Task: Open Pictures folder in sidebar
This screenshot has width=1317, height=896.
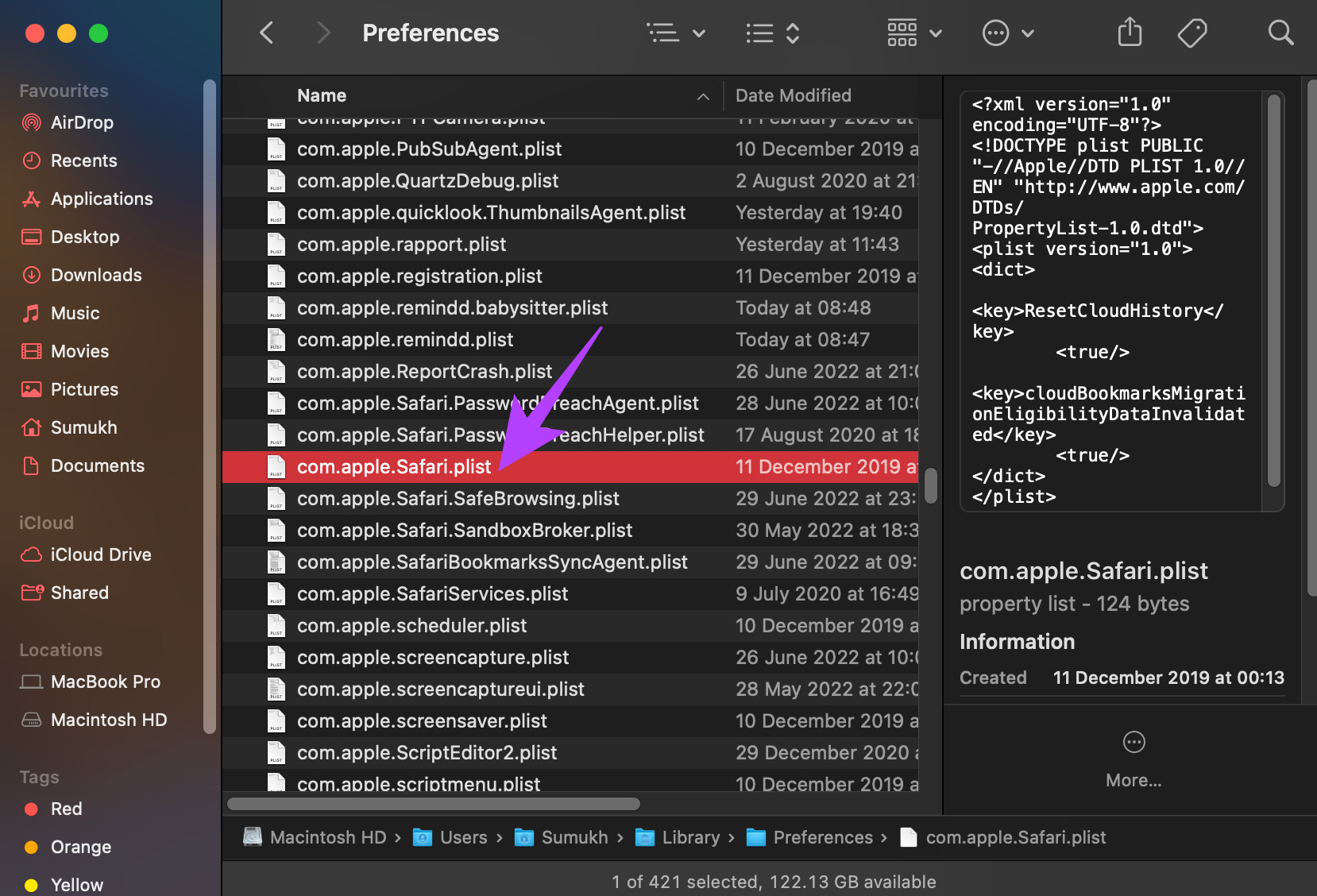Action: [x=84, y=389]
